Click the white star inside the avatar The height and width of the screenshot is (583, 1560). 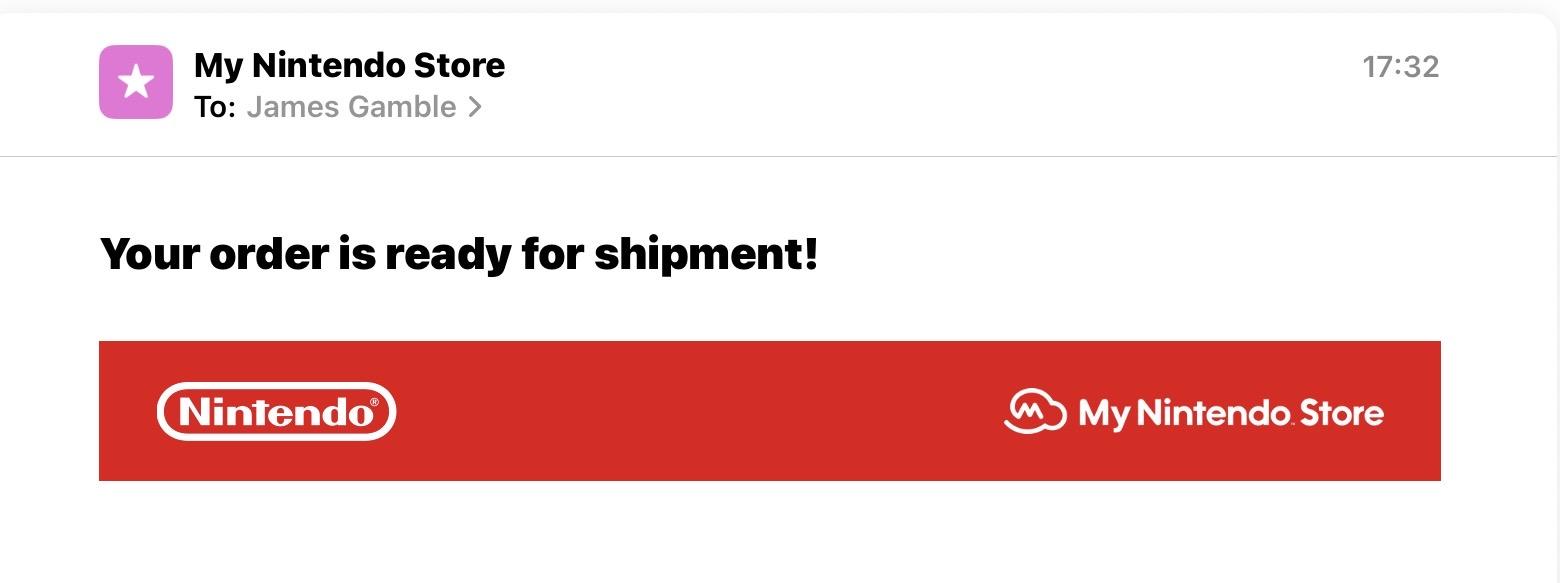pos(136,82)
